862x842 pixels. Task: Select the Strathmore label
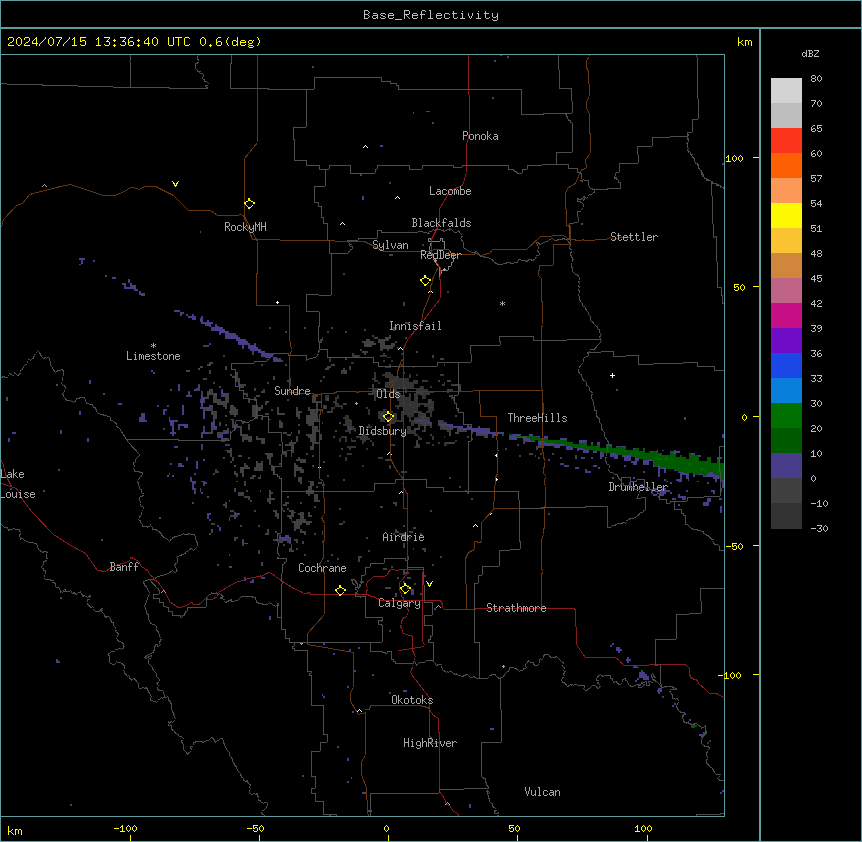tap(516, 608)
